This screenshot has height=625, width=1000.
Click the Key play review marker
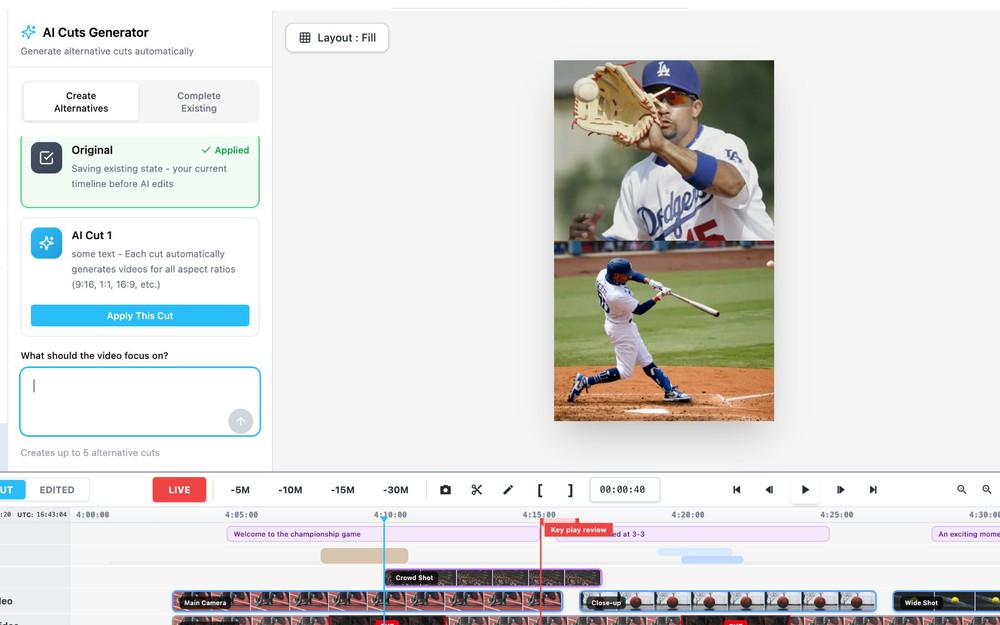pos(578,529)
